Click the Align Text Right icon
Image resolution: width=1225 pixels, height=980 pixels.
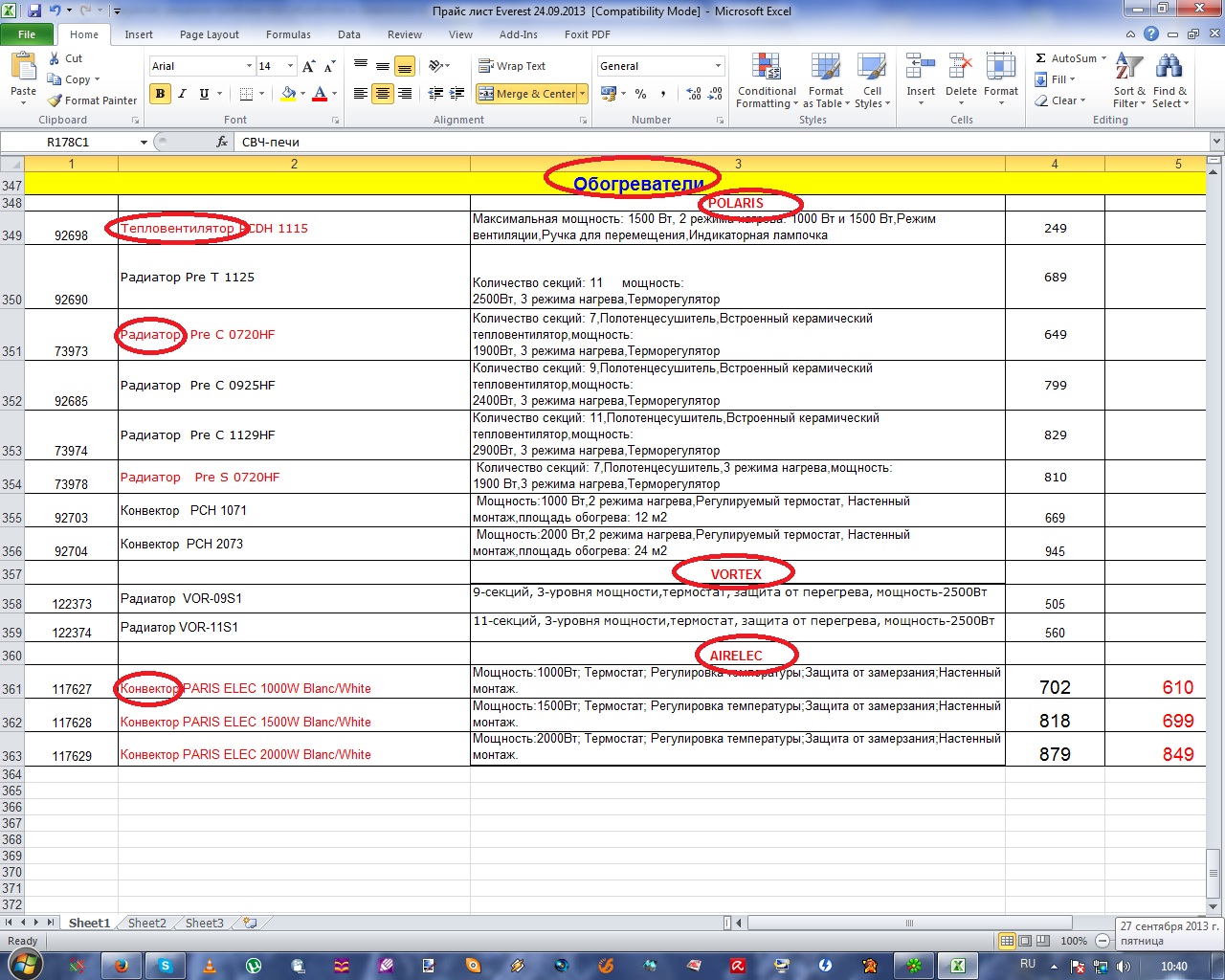[x=405, y=94]
